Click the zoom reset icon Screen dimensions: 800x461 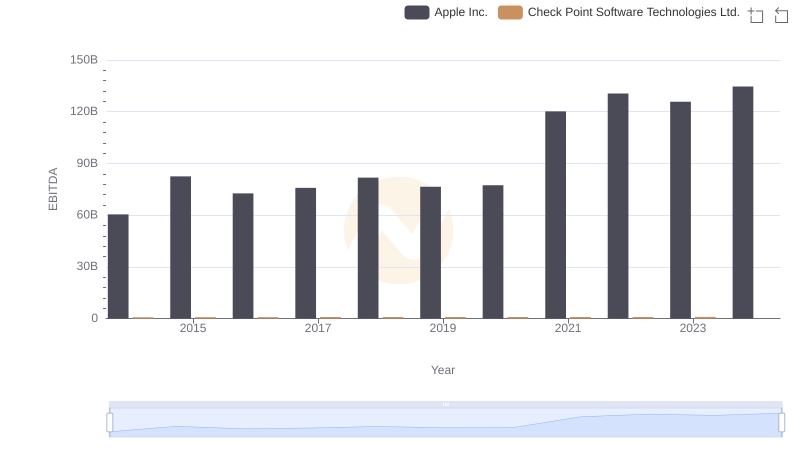point(781,15)
